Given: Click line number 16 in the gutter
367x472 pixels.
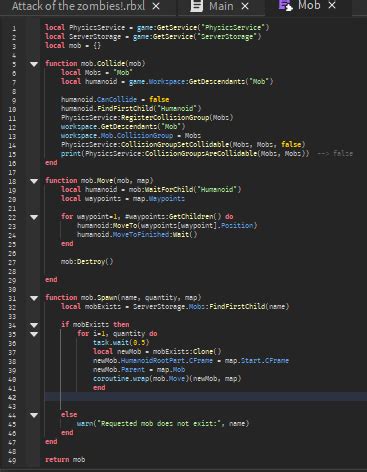Looking at the screenshot, I should (x=12, y=163).
